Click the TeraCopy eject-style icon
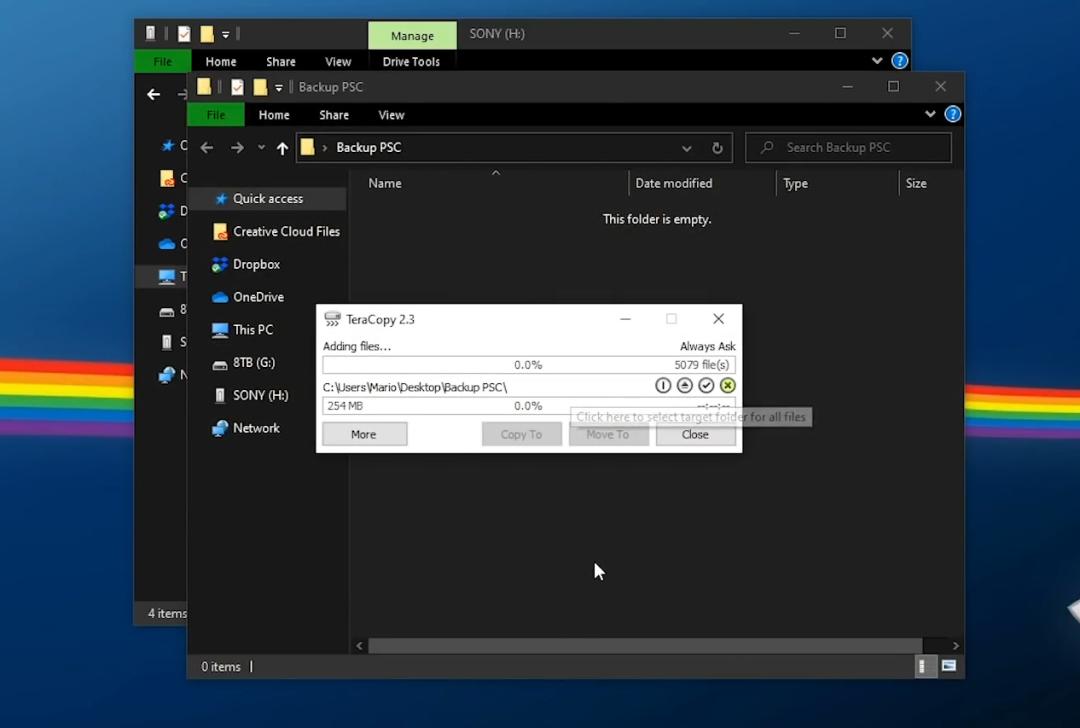The height and width of the screenshot is (728, 1080). click(x=684, y=386)
